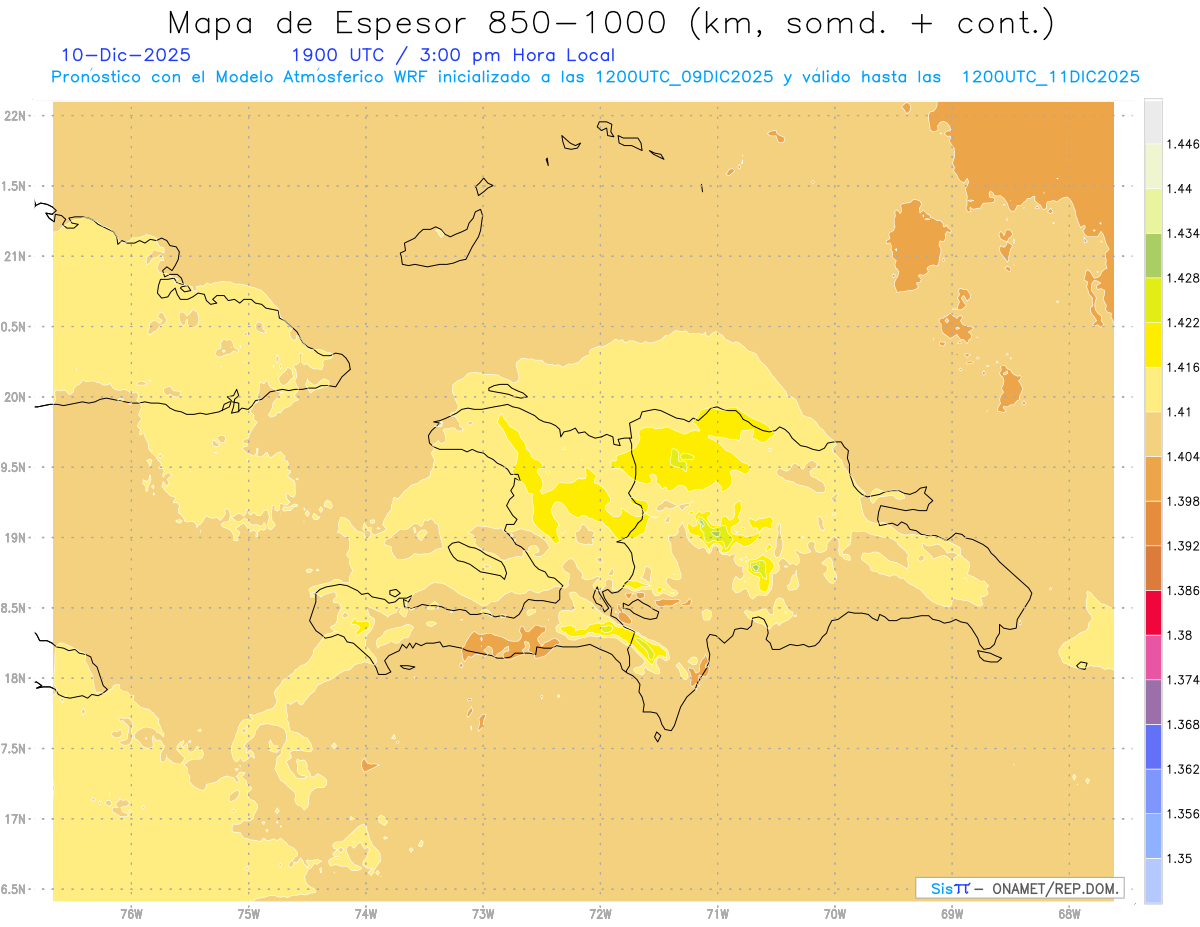Click the '19N' latitude label
The image size is (1200, 927).
pos(15,538)
